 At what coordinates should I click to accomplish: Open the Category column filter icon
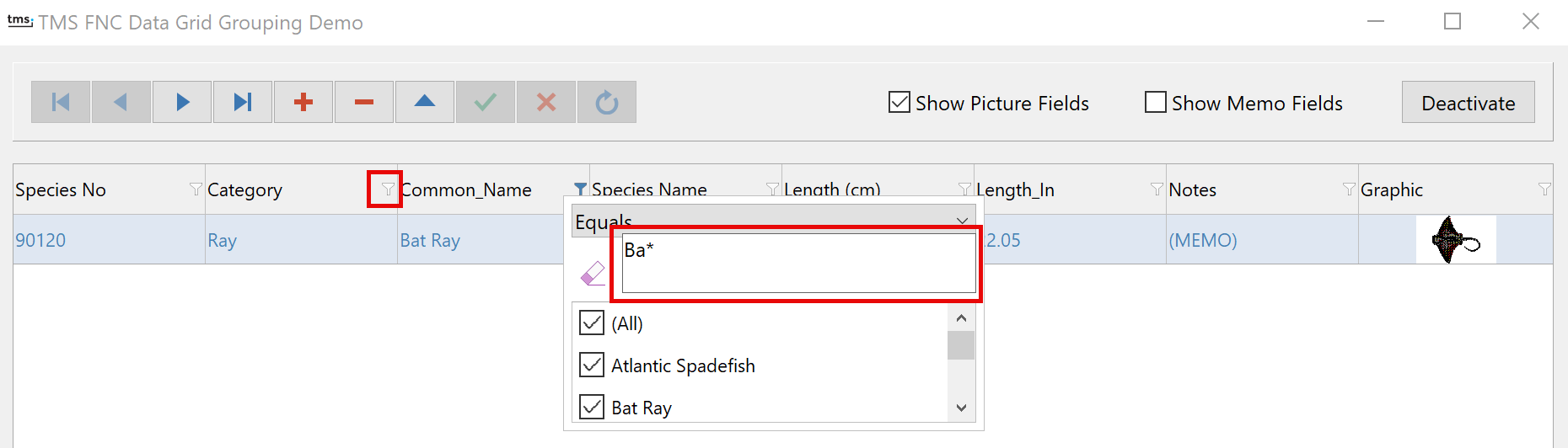pos(388,189)
